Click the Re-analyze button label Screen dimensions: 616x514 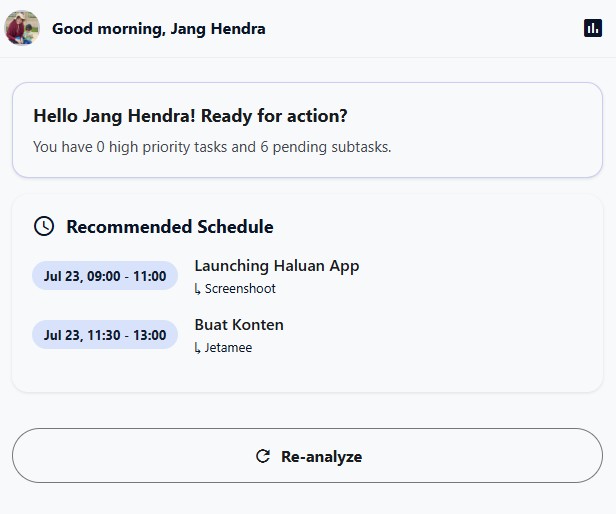321,456
